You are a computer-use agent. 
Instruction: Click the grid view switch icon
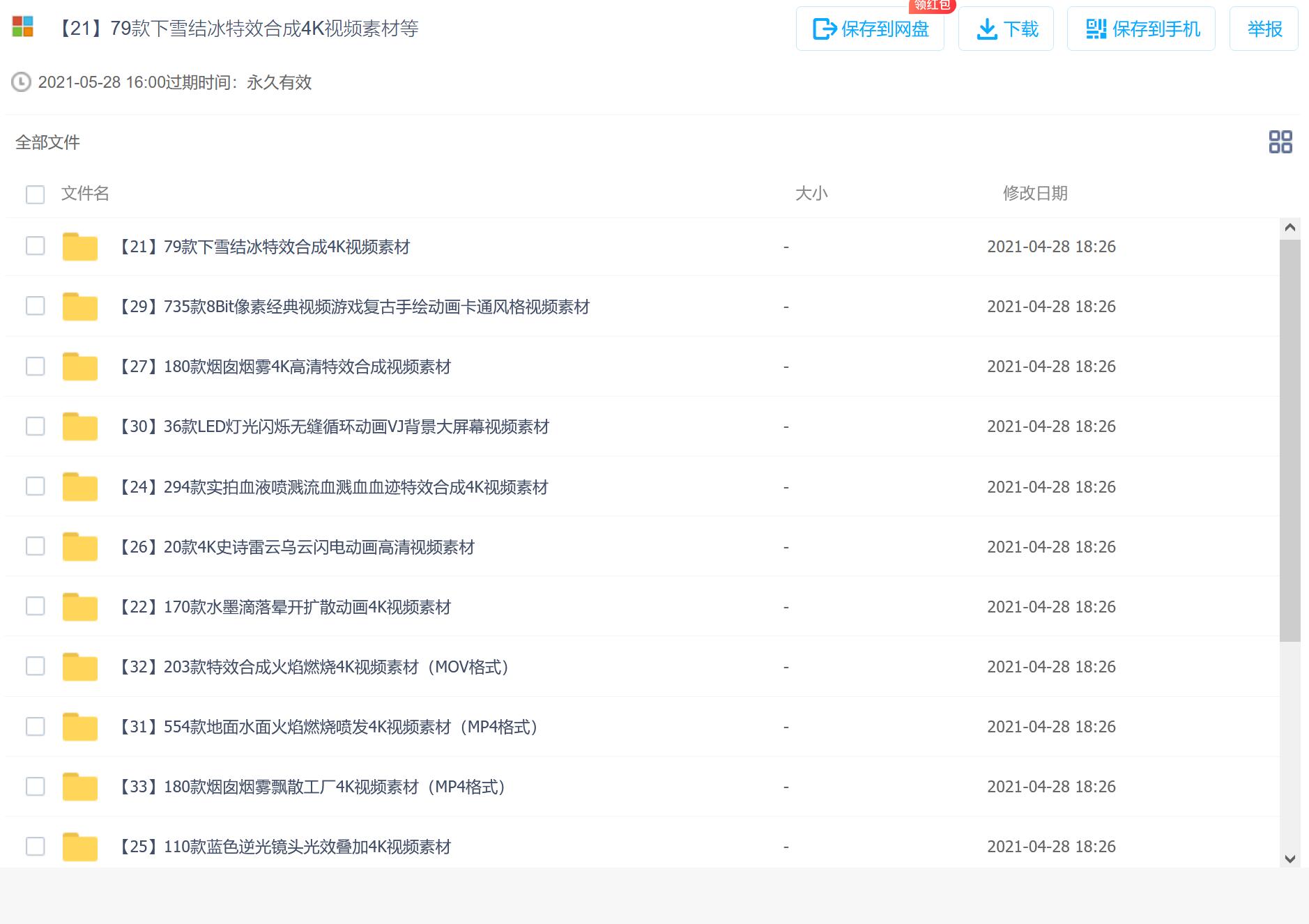[1280, 142]
